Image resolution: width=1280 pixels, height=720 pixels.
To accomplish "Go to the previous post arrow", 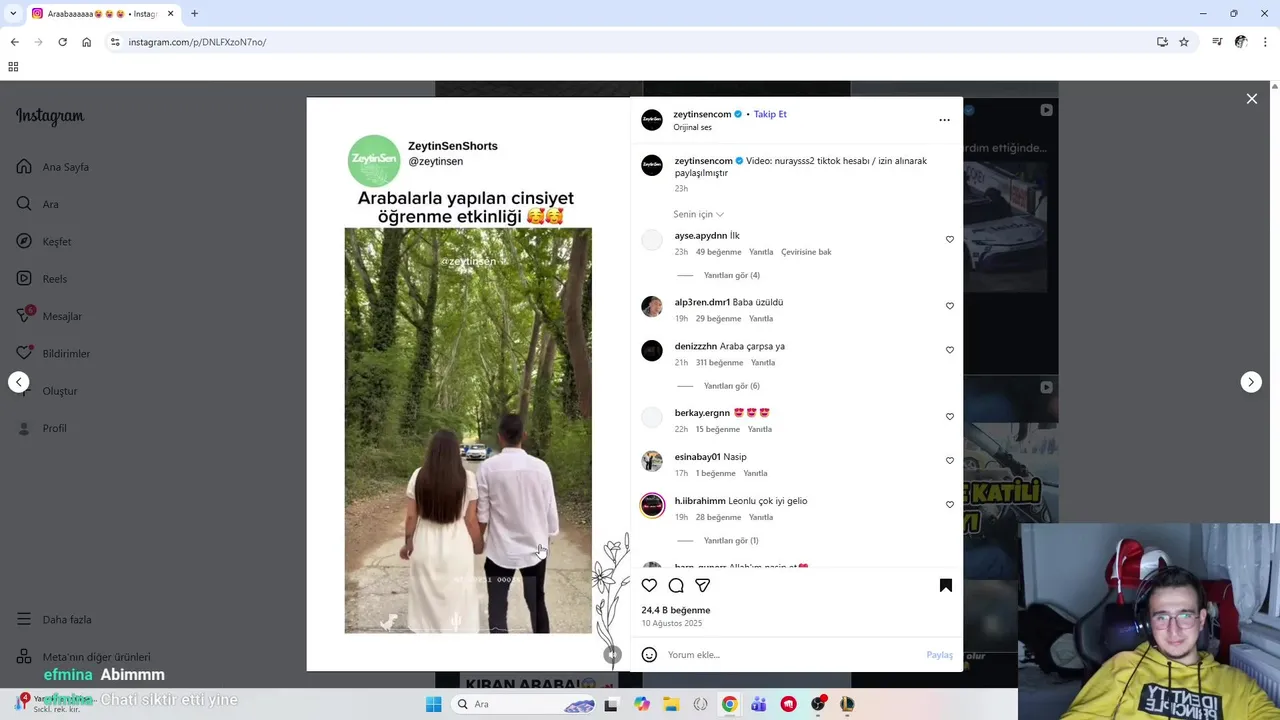I will tap(19, 382).
